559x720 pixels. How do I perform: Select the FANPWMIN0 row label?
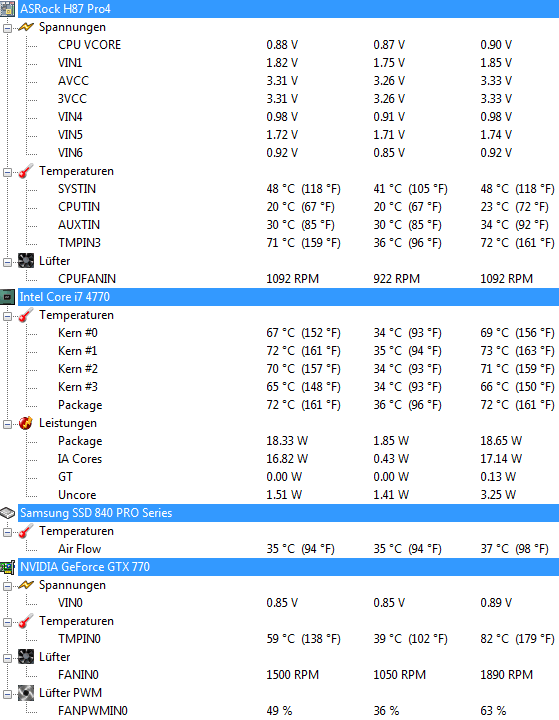[92, 711]
